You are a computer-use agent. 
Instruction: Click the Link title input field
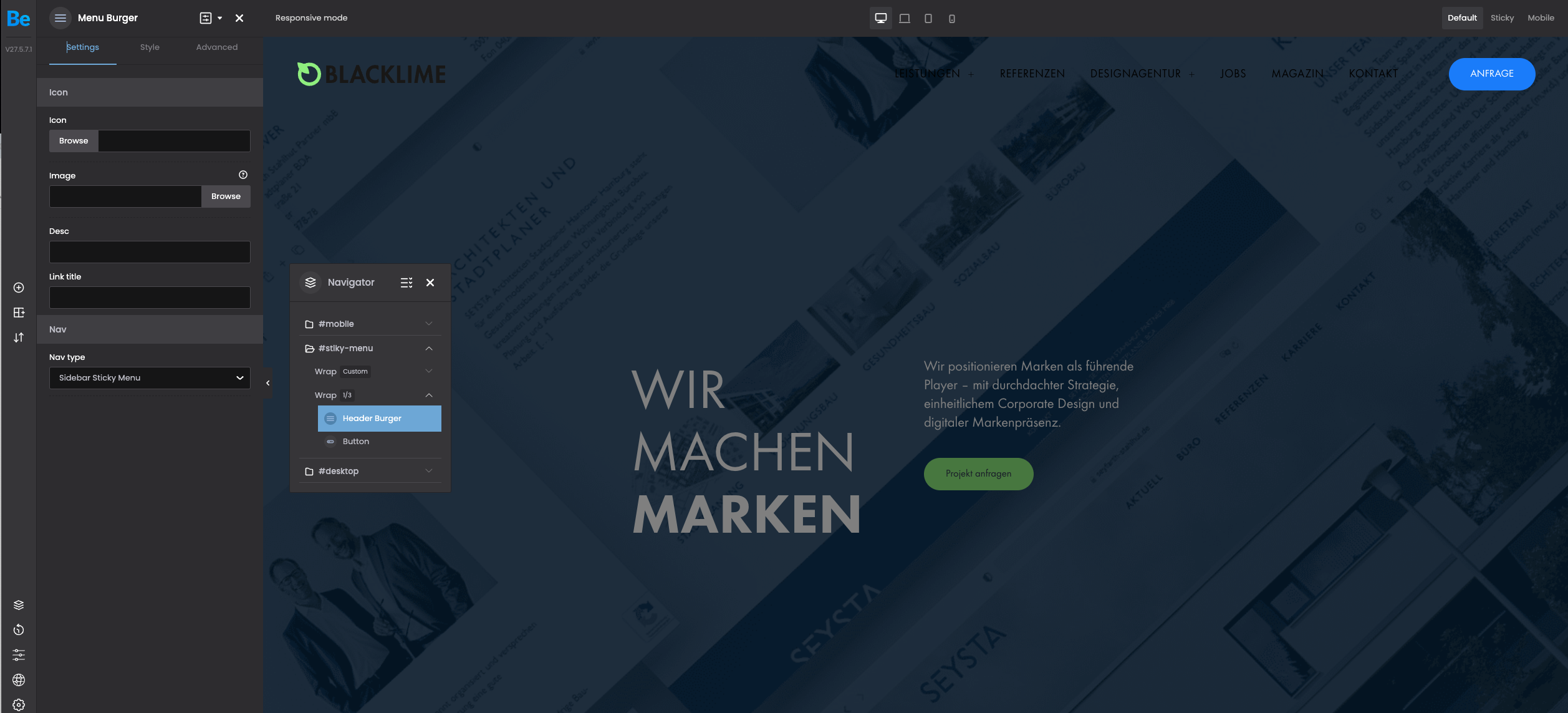(x=149, y=296)
